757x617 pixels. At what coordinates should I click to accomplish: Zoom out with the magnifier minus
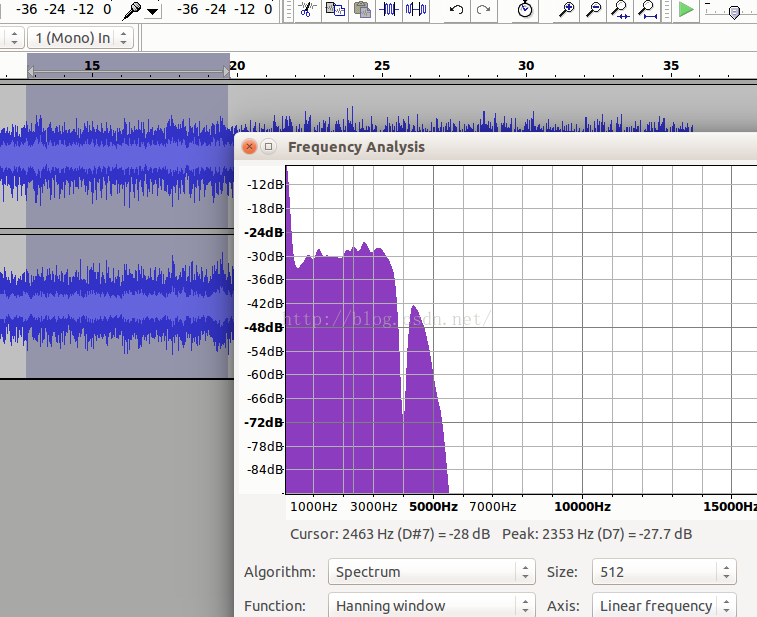click(x=594, y=10)
